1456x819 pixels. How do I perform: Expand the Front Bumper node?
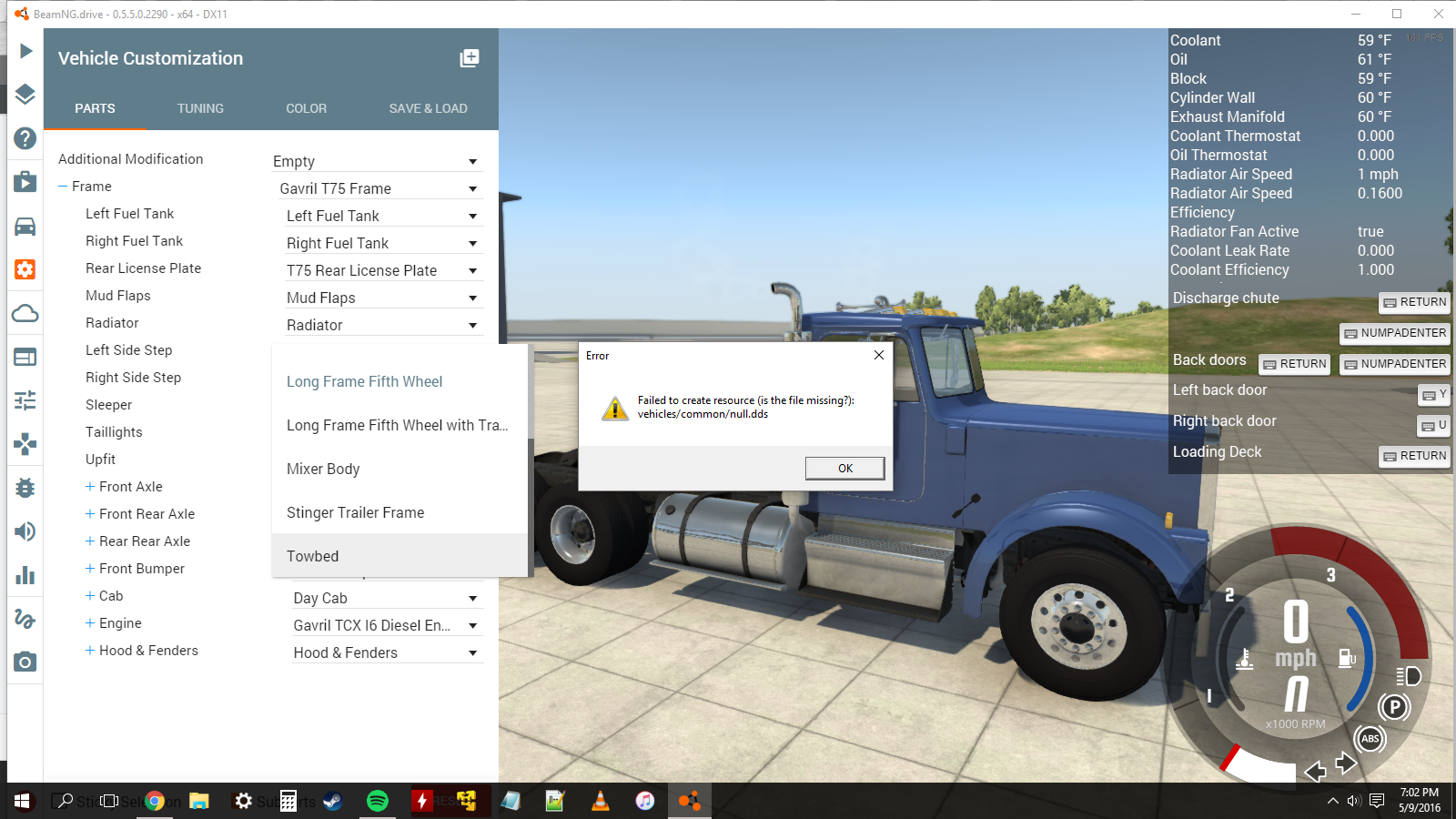point(90,569)
